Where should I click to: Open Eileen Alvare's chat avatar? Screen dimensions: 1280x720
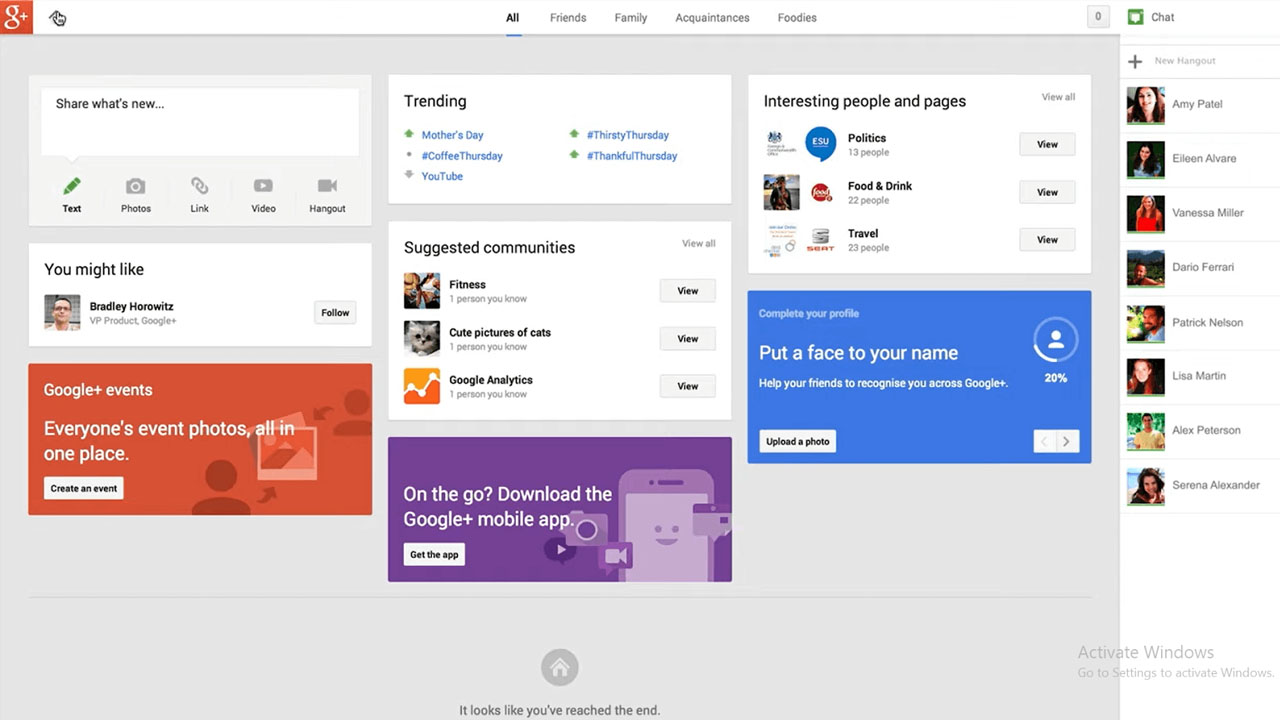point(1146,159)
